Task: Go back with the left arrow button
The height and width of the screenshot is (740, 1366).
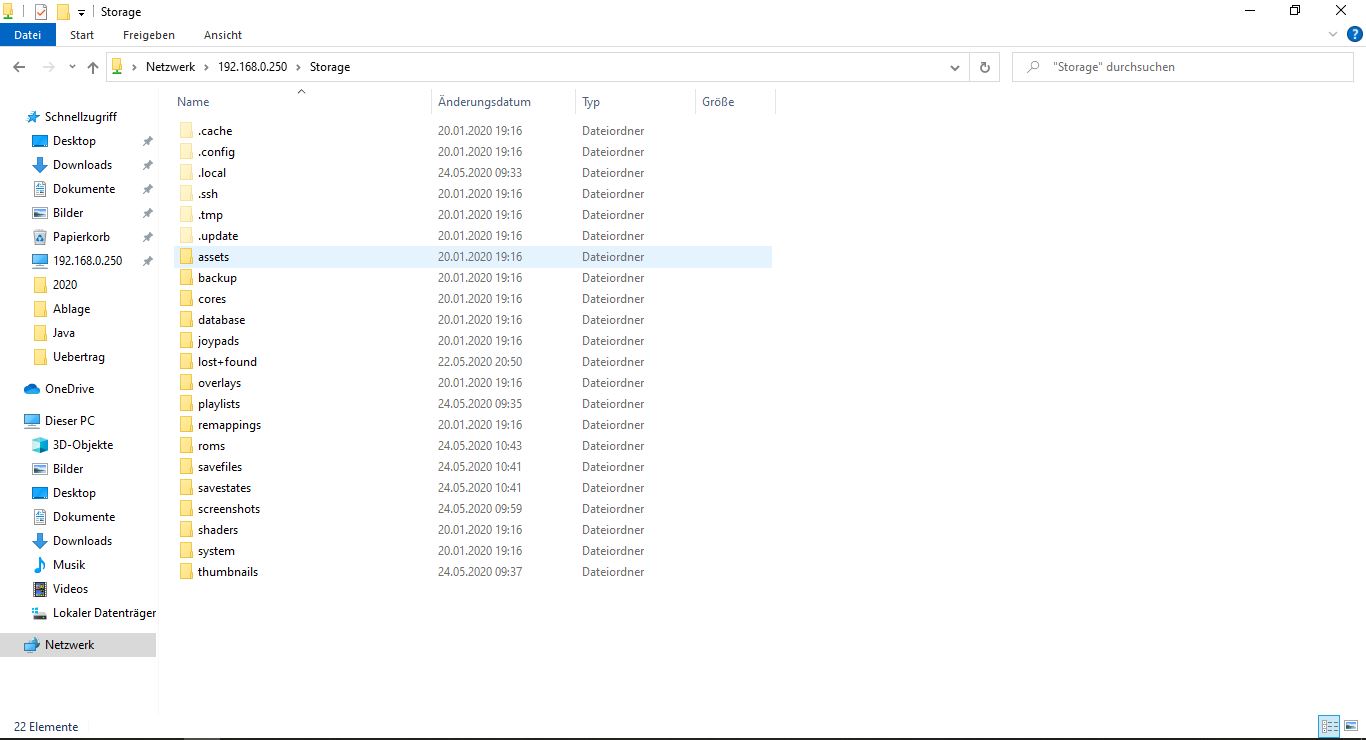Action: coord(19,67)
